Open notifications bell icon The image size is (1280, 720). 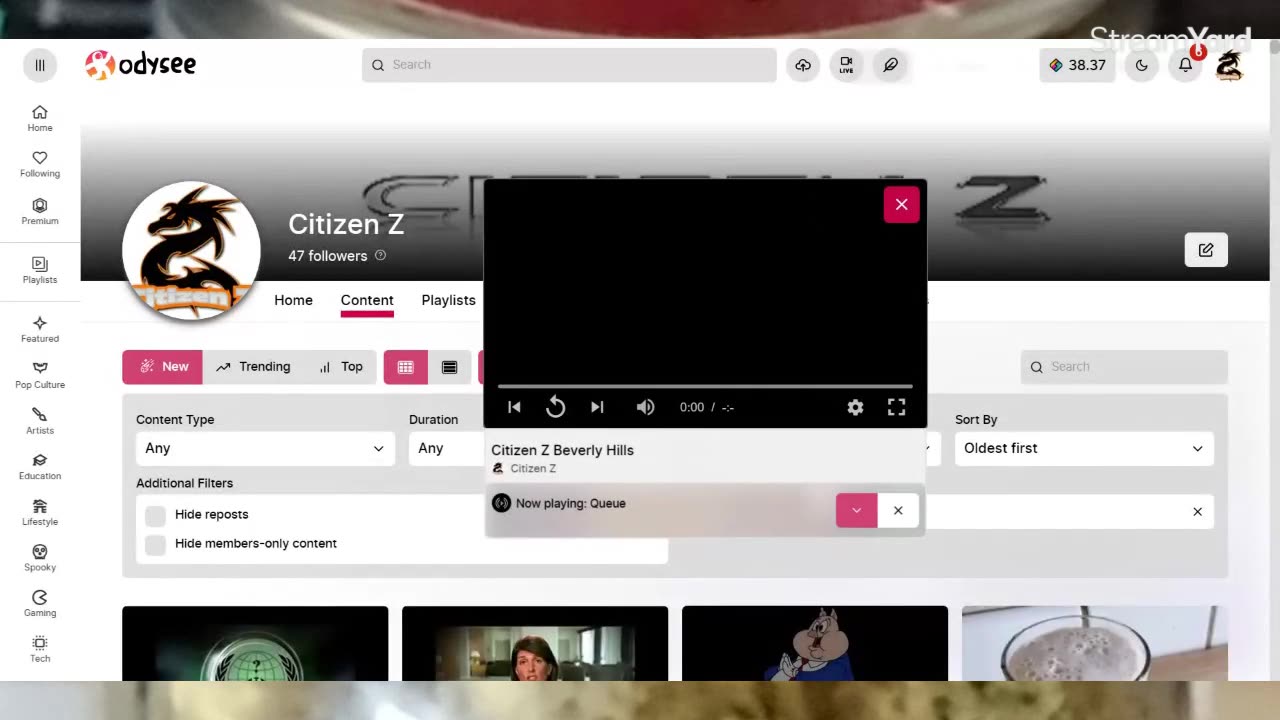click(1185, 65)
